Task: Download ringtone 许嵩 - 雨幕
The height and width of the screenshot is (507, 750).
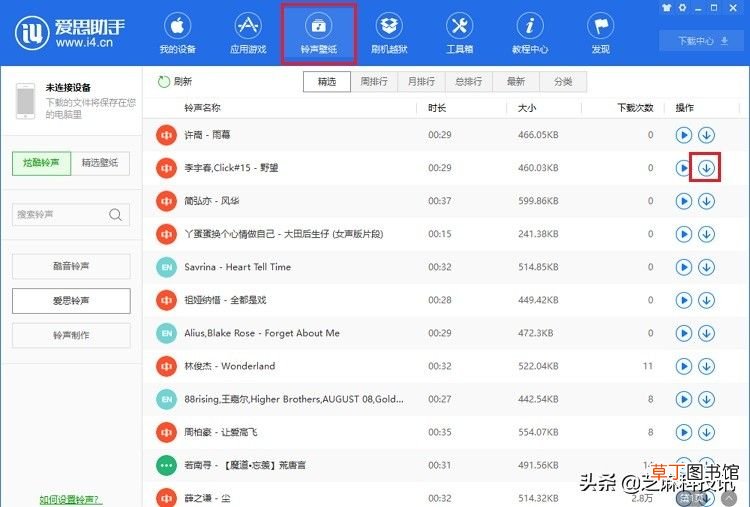Action: pyautogui.click(x=706, y=135)
